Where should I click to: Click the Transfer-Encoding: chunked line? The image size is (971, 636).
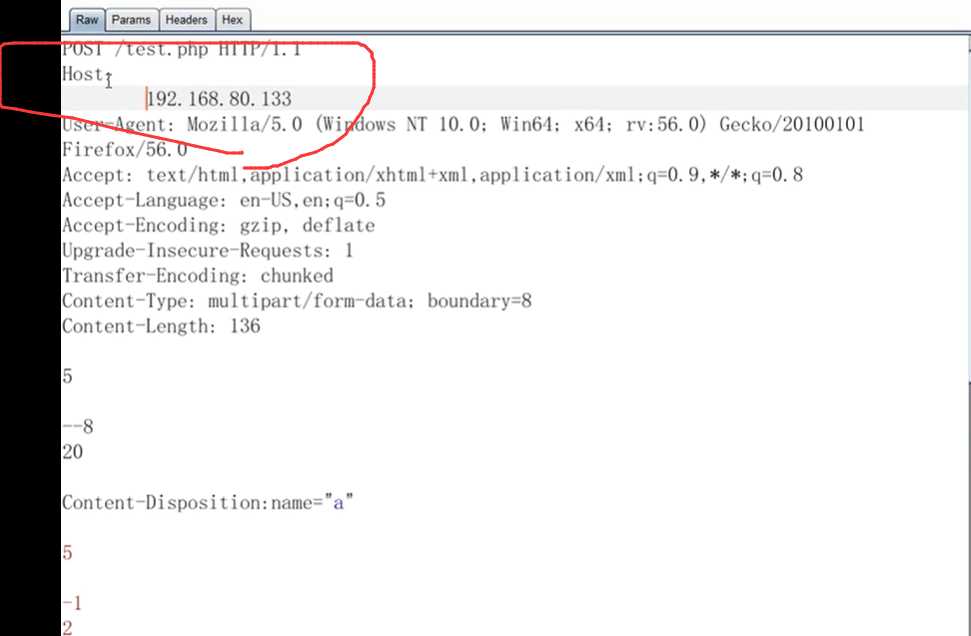click(198, 276)
